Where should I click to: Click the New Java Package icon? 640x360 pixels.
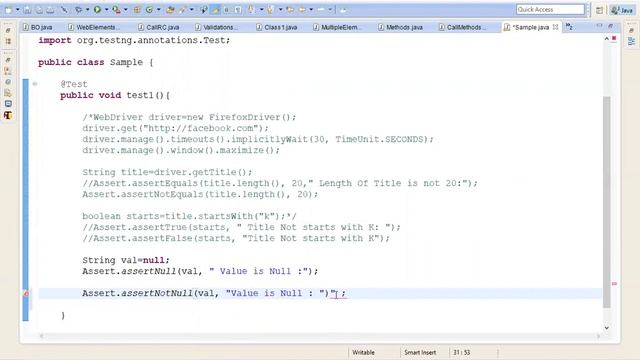coord(137,9)
